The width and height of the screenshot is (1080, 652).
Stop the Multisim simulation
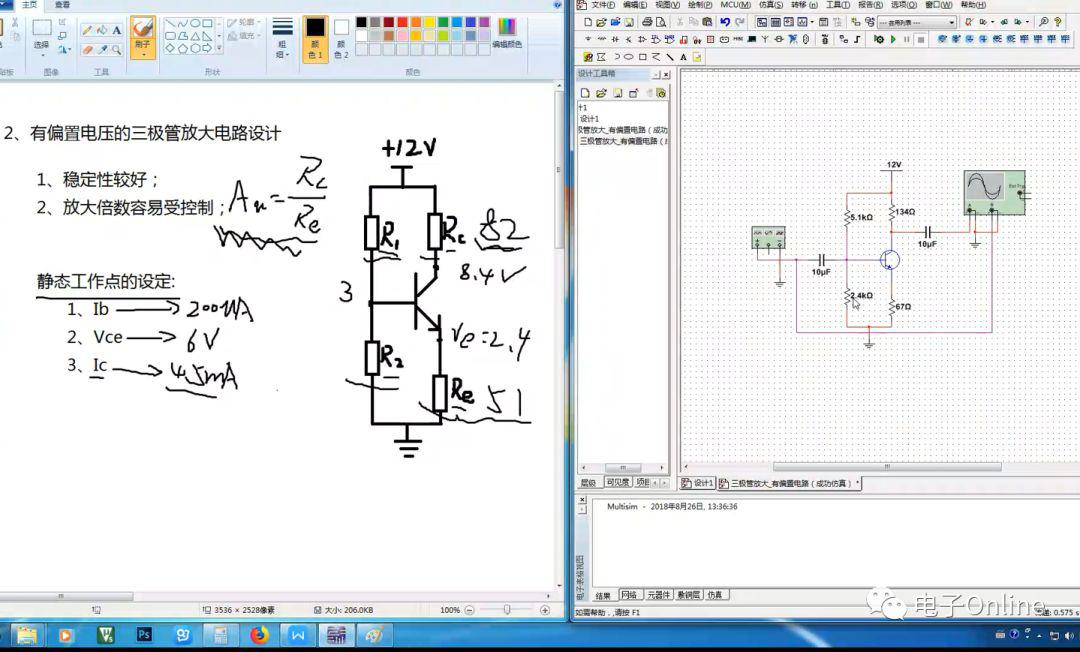tap(921, 39)
